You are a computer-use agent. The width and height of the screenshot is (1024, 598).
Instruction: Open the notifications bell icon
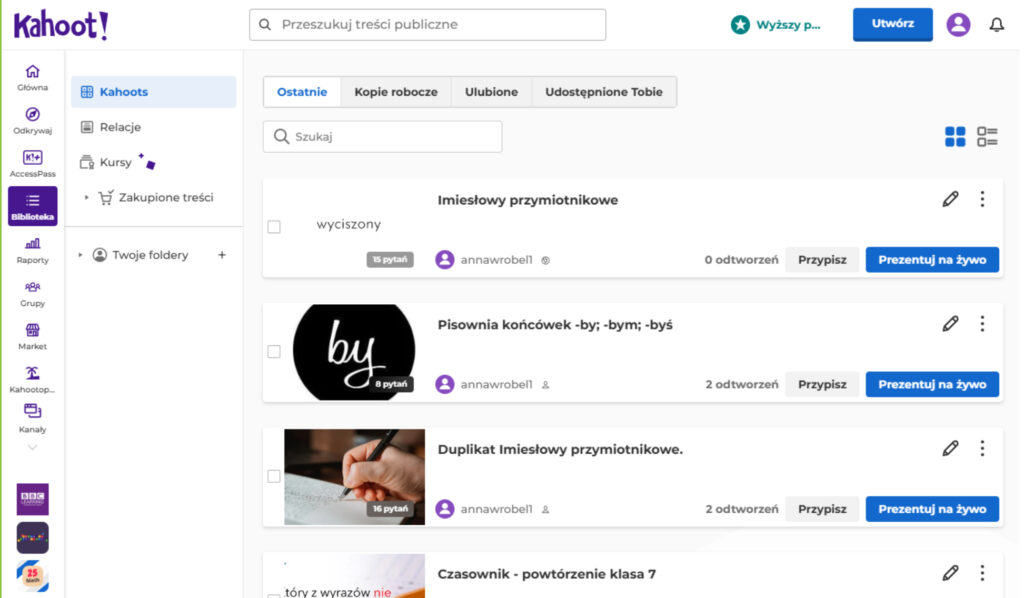pyautogui.click(x=996, y=25)
